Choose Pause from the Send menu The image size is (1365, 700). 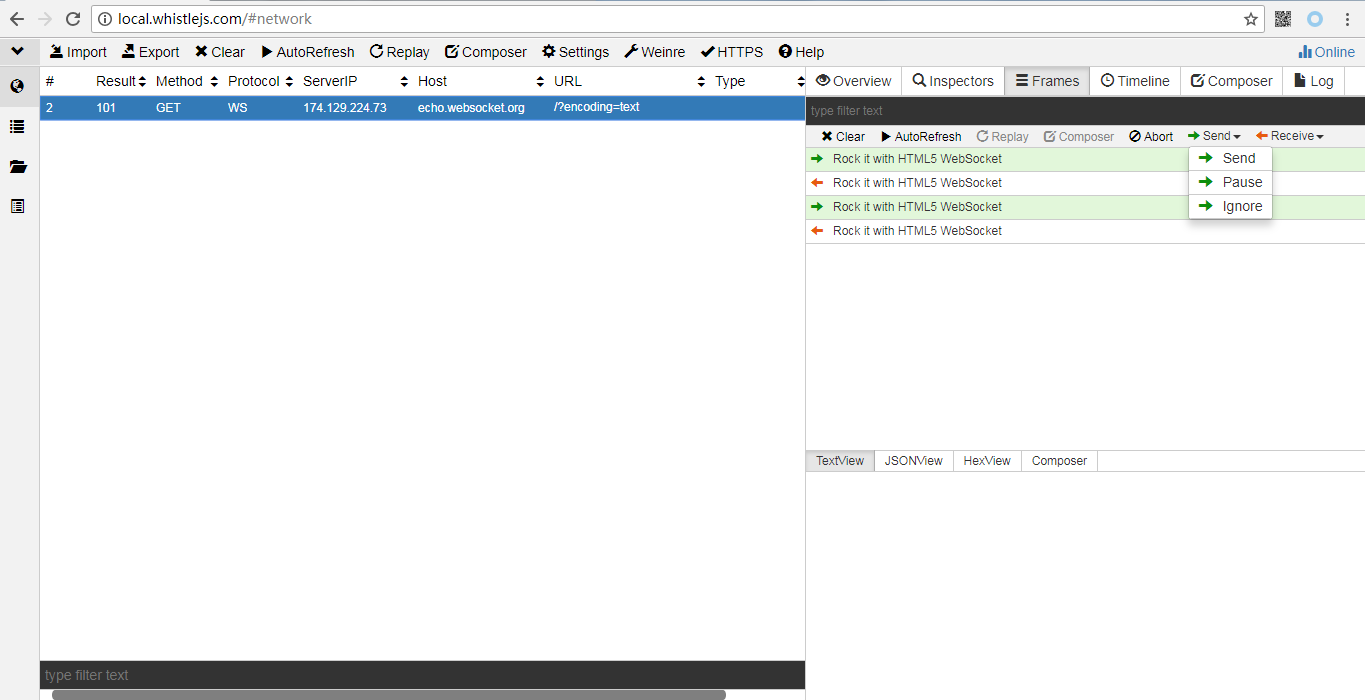tap(1230, 182)
